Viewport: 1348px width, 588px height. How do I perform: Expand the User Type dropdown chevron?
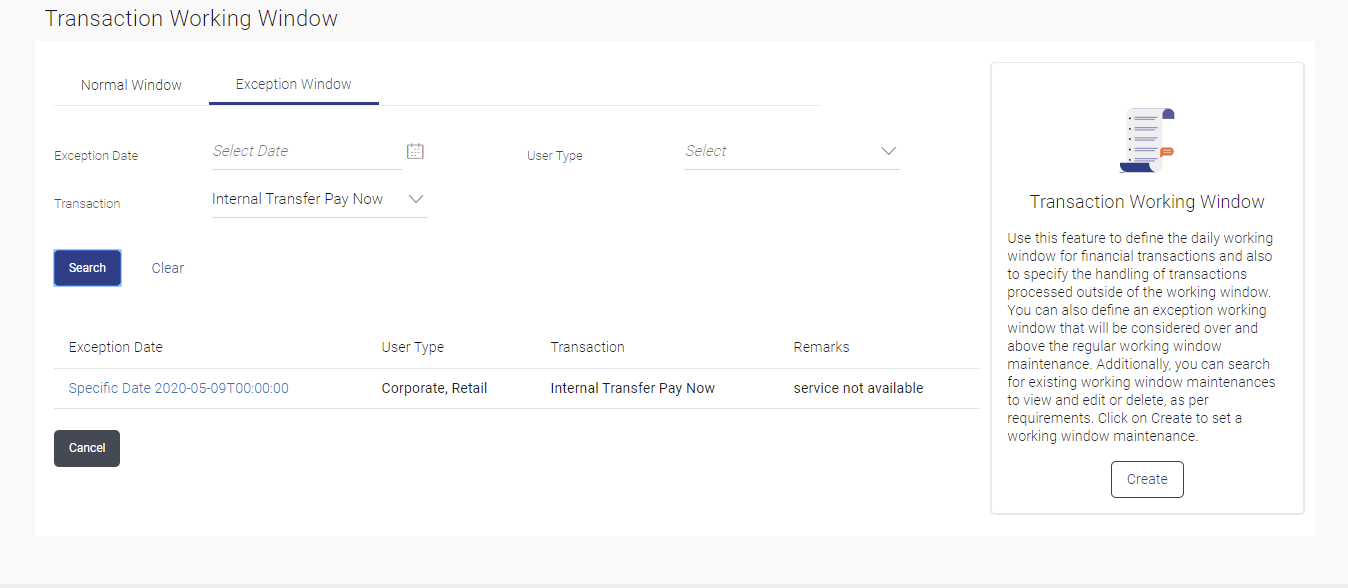(888, 151)
